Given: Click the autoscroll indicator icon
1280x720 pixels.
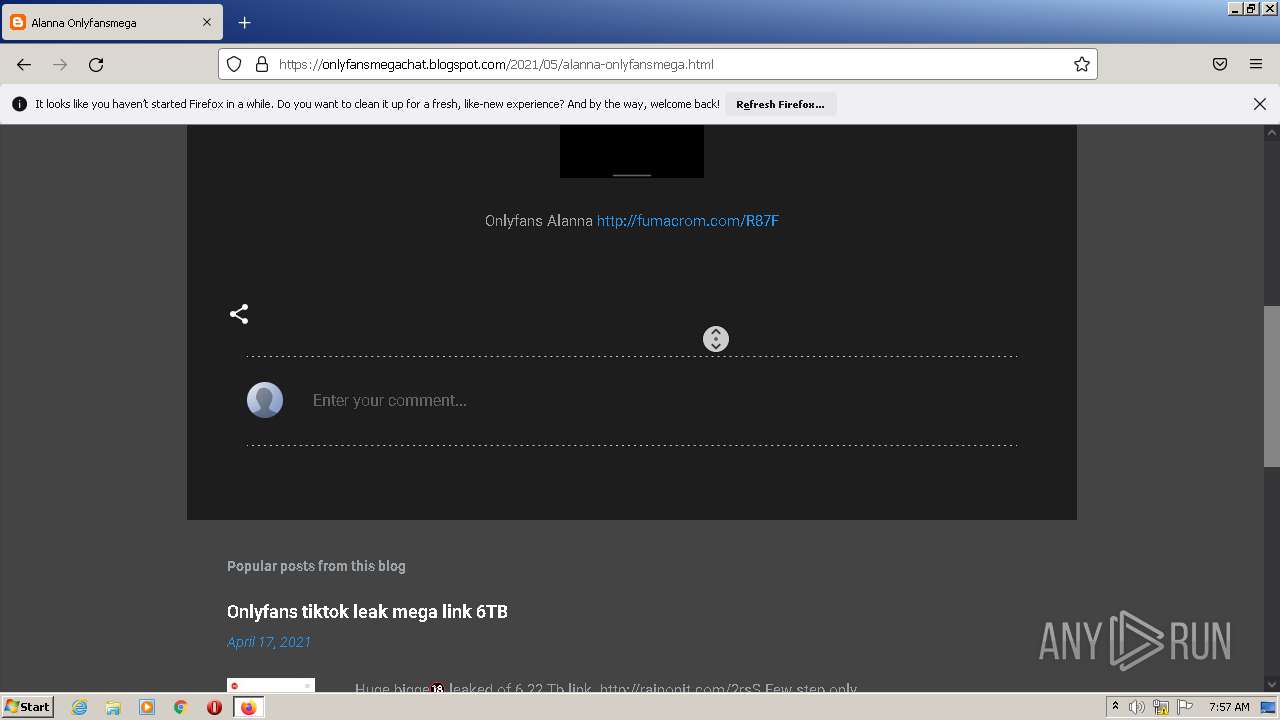Looking at the screenshot, I should pyautogui.click(x=716, y=339).
